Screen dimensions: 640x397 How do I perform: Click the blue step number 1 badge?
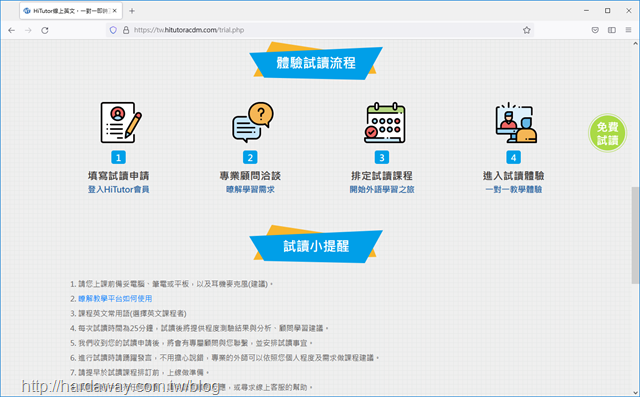click(118, 157)
